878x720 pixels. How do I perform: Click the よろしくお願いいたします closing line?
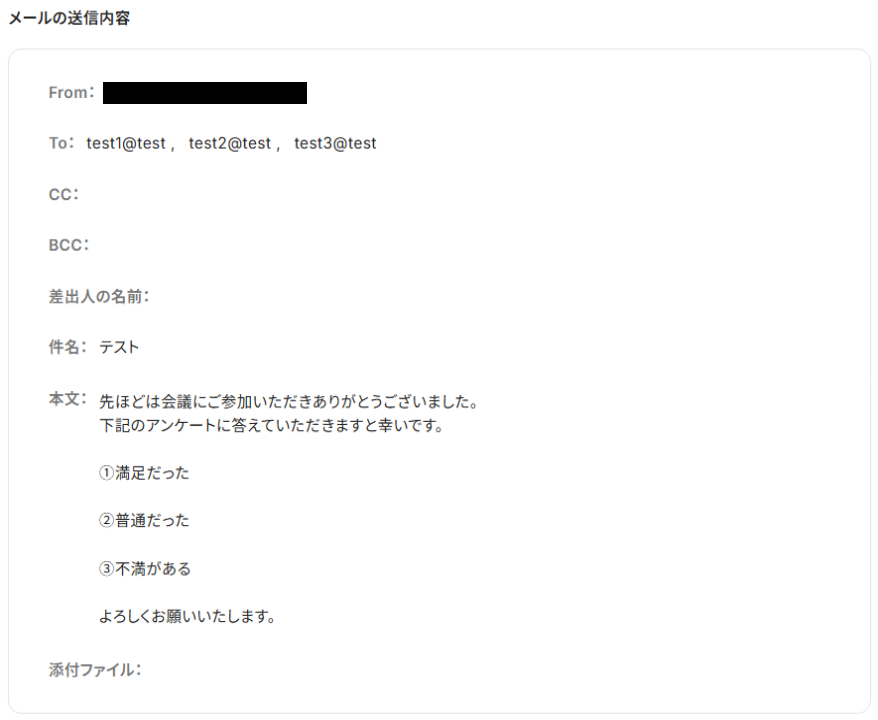tap(187, 616)
